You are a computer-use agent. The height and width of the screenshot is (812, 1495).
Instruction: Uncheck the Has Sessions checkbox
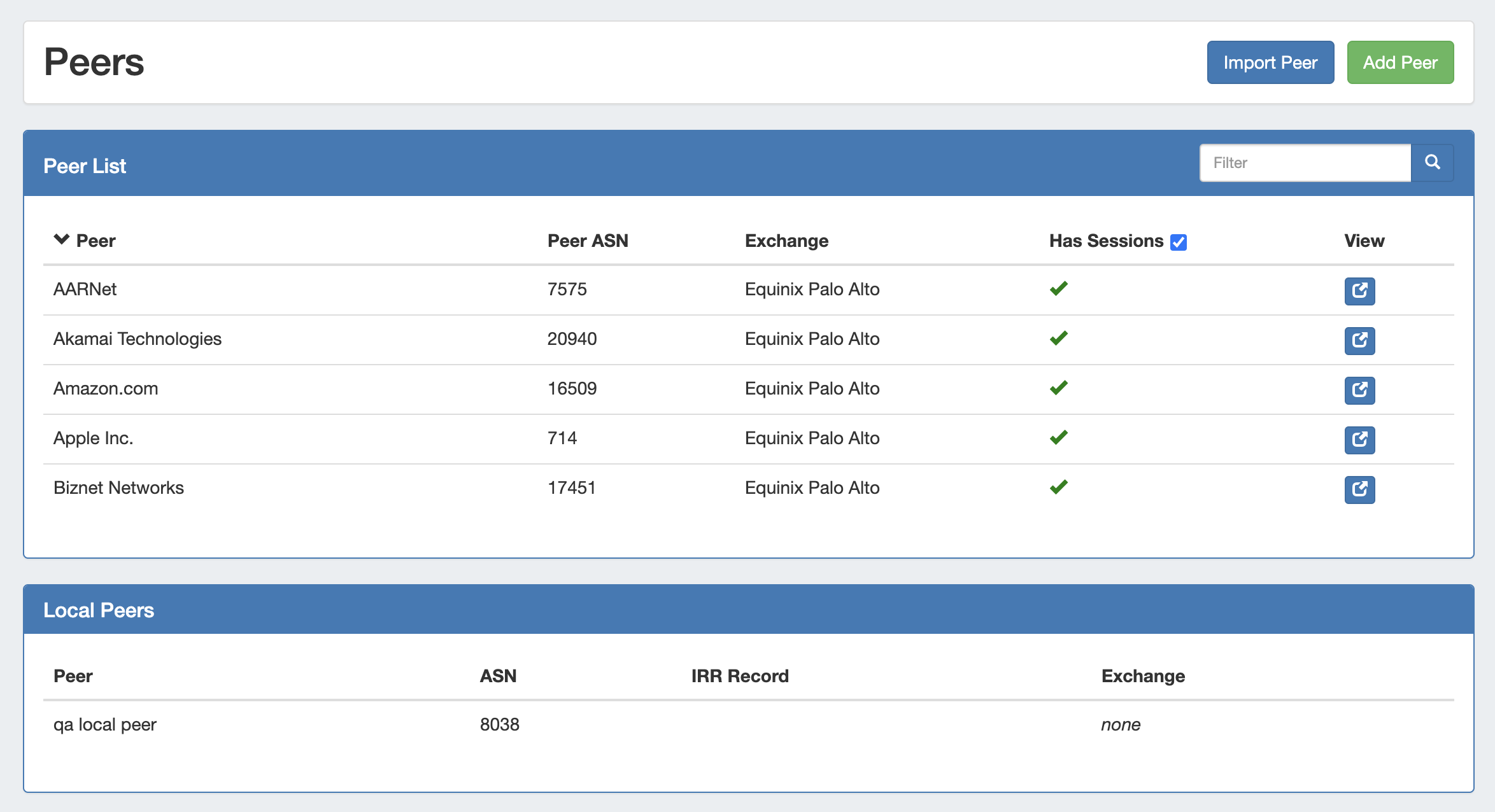pyautogui.click(x=1179, y=242)
